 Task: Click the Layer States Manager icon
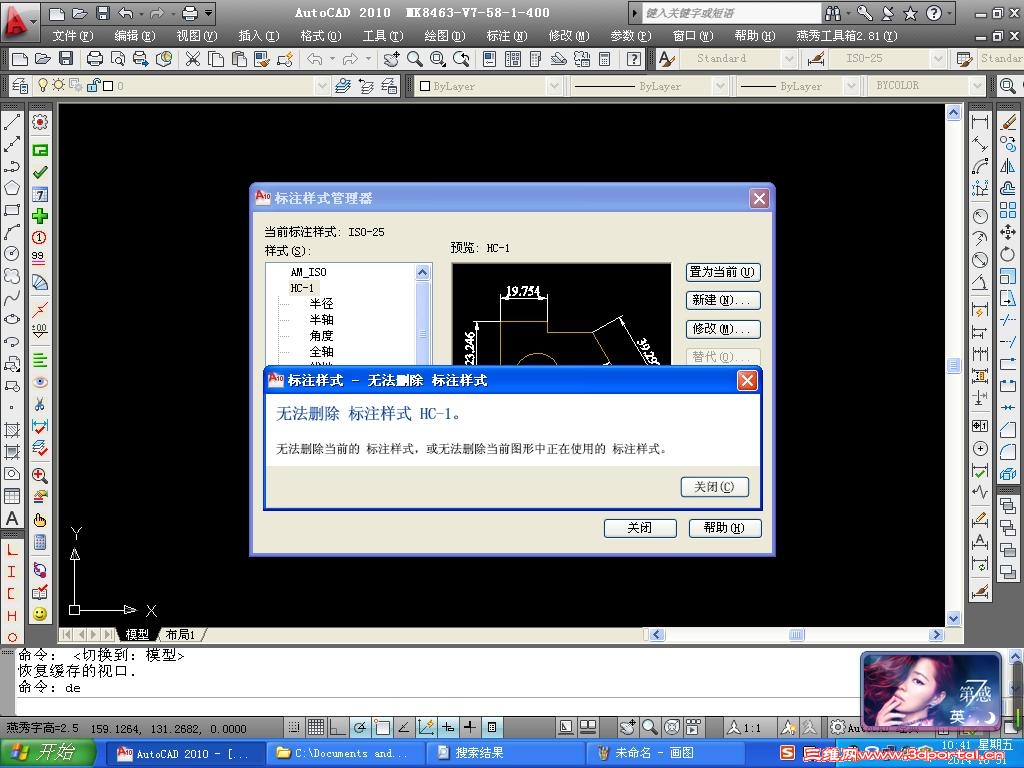tap(389, 86)
